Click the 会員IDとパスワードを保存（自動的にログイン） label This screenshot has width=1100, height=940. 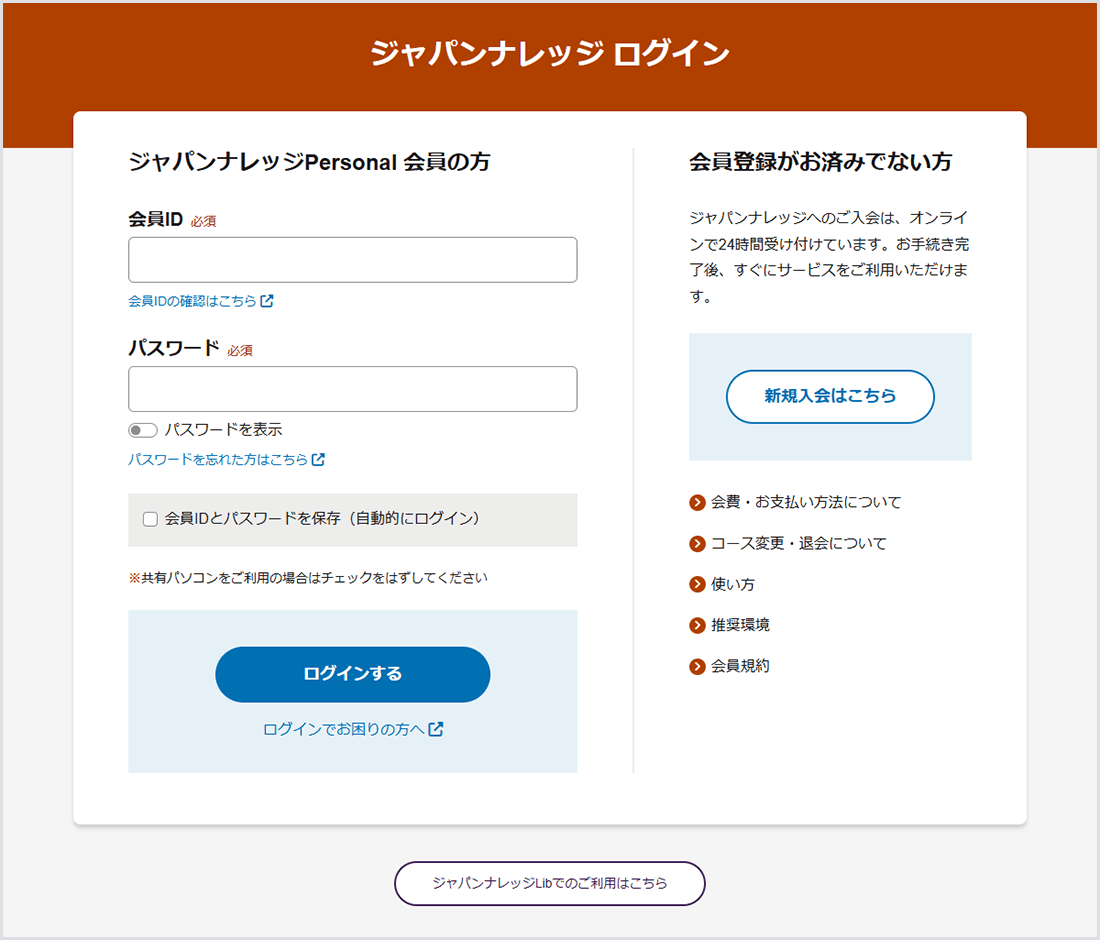[322, 519]
